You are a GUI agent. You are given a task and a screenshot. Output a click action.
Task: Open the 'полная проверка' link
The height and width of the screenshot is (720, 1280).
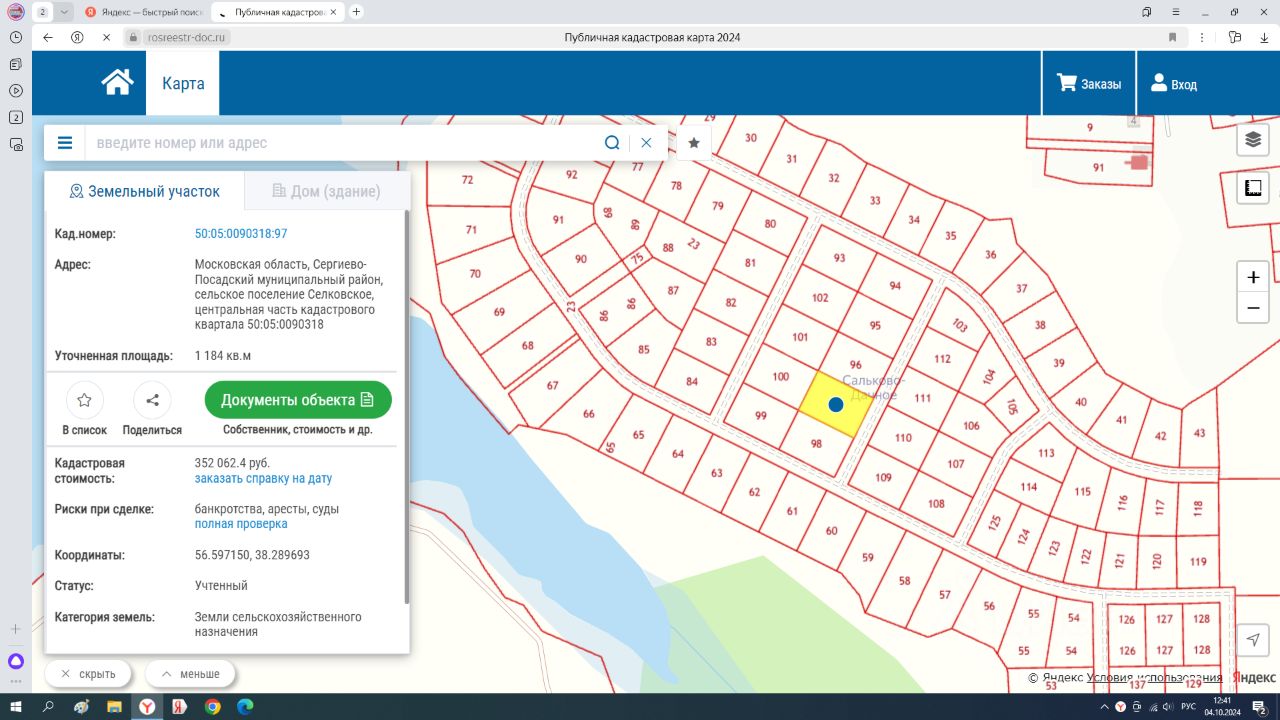coord(241,524)
